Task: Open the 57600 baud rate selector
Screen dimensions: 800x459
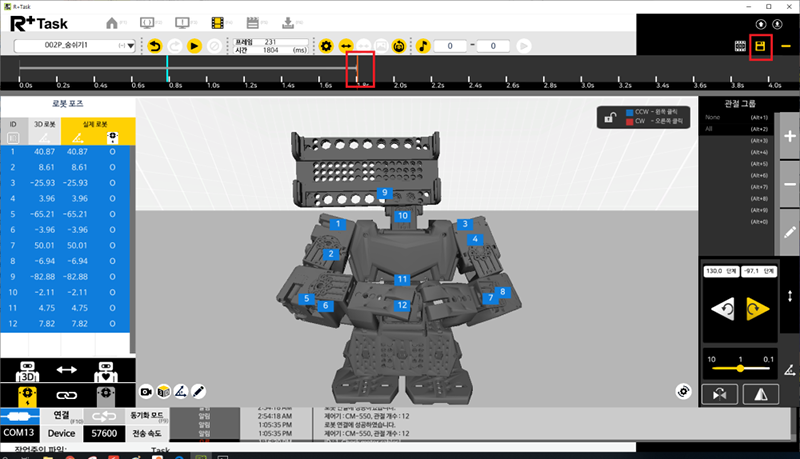Action: coord(102,433)
